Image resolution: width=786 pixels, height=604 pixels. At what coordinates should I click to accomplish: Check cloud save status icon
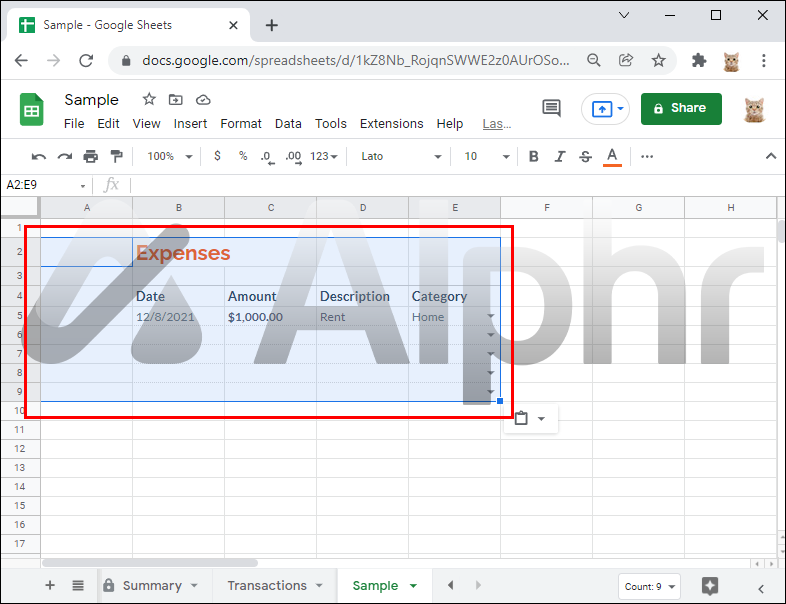click(203, 100)
